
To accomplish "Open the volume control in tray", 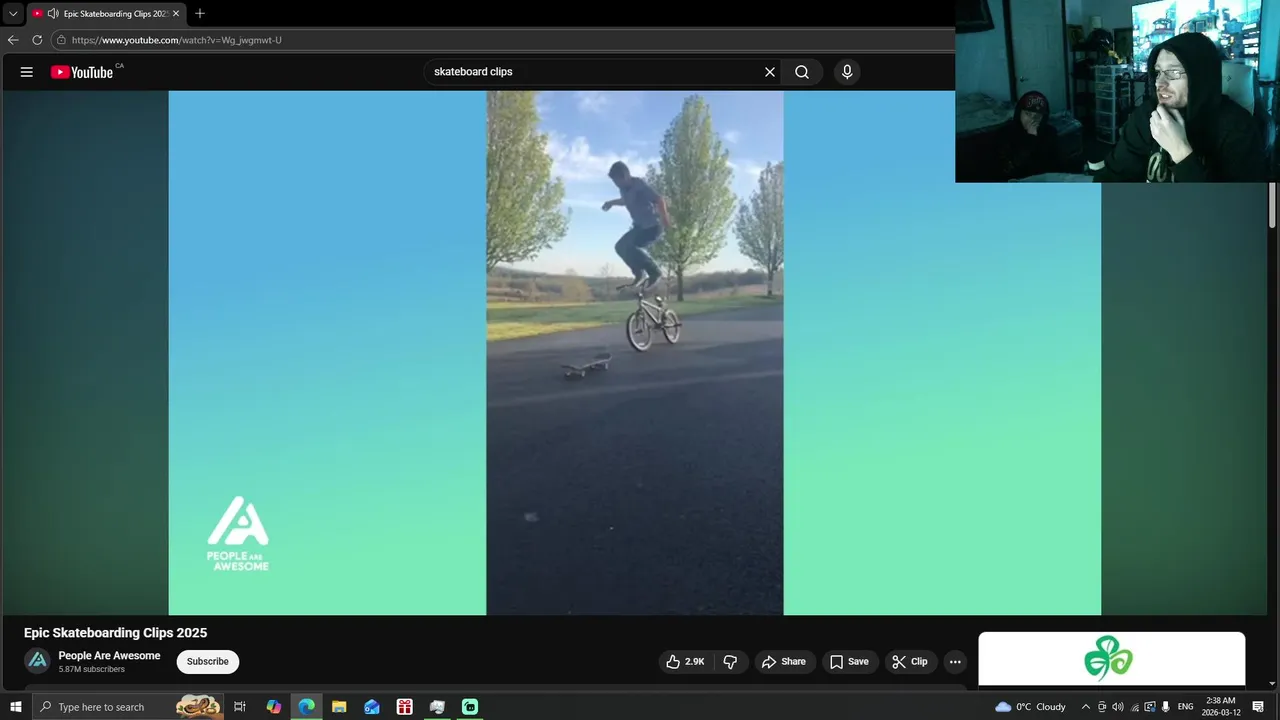I will (x=1118, y=707).
